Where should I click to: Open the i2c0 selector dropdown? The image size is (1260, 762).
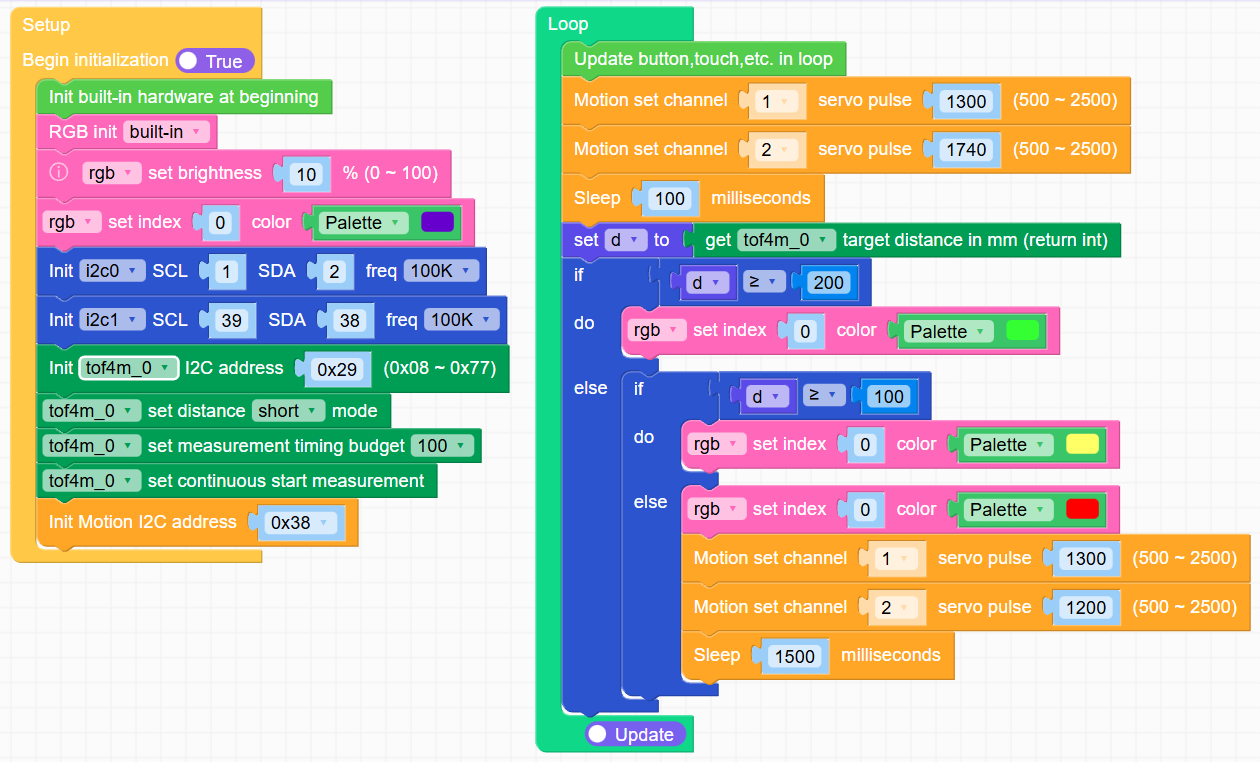113,270
